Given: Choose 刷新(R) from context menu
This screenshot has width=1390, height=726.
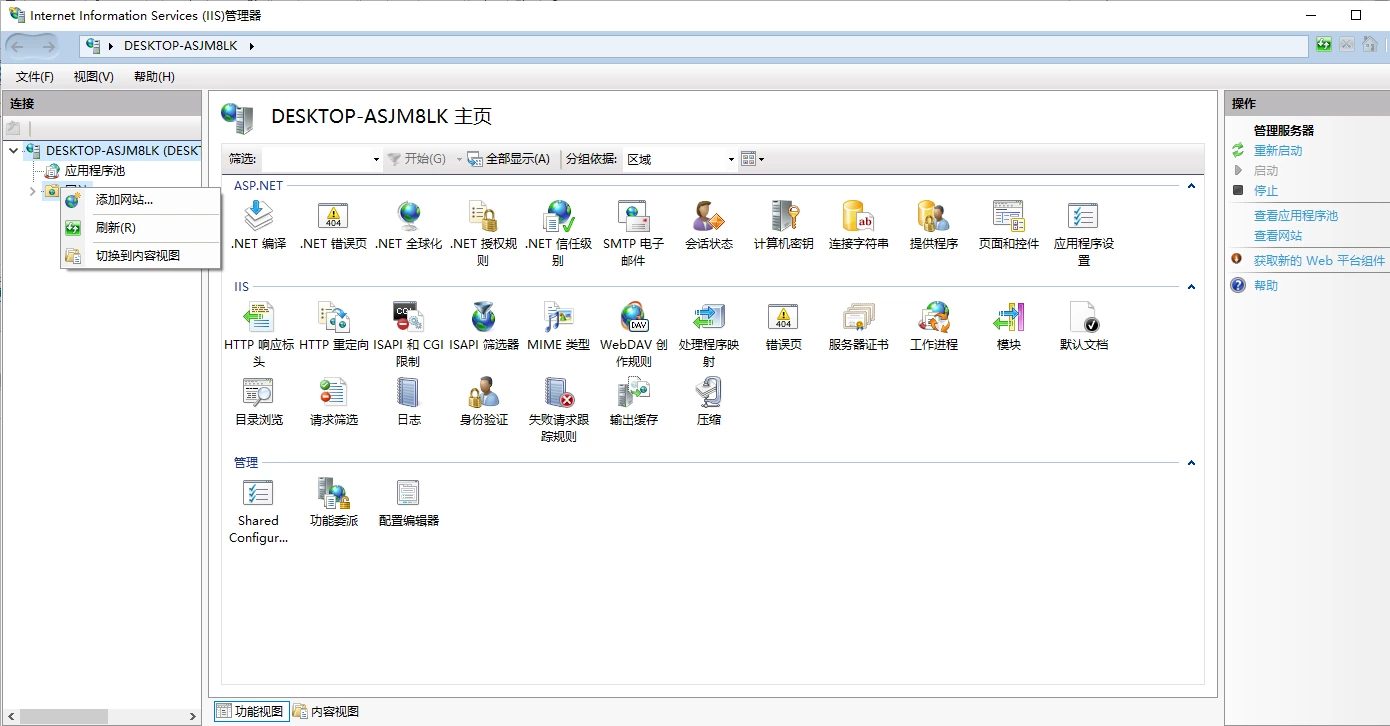Looking at the screenshot, I should tap(141, 228).
